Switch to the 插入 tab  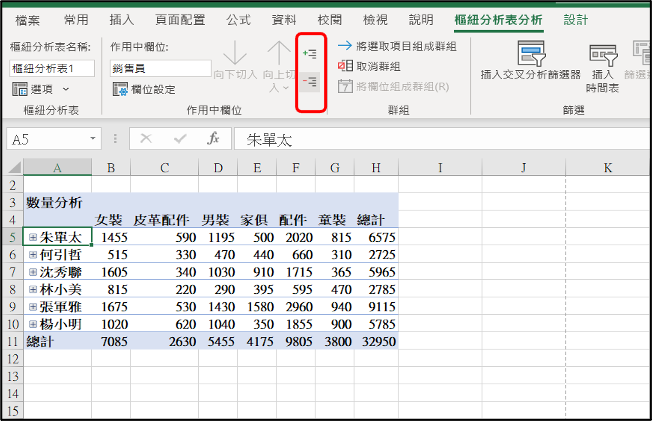click(x=121, y=20)
